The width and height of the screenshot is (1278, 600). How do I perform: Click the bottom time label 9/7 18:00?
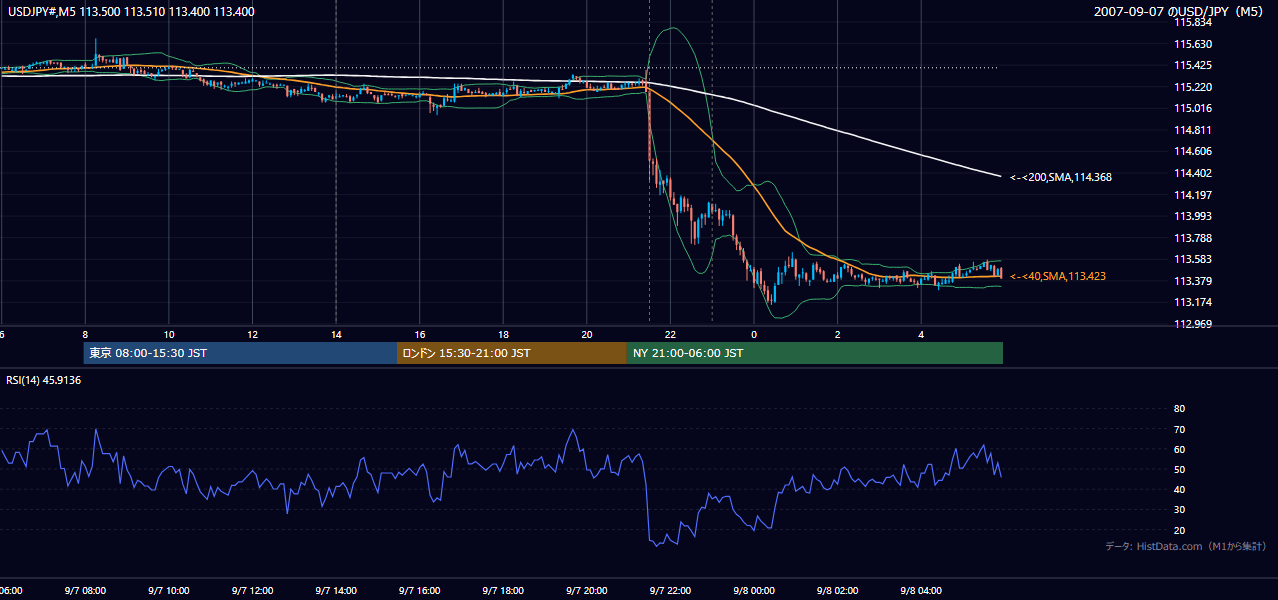click(x=503, y=590)
